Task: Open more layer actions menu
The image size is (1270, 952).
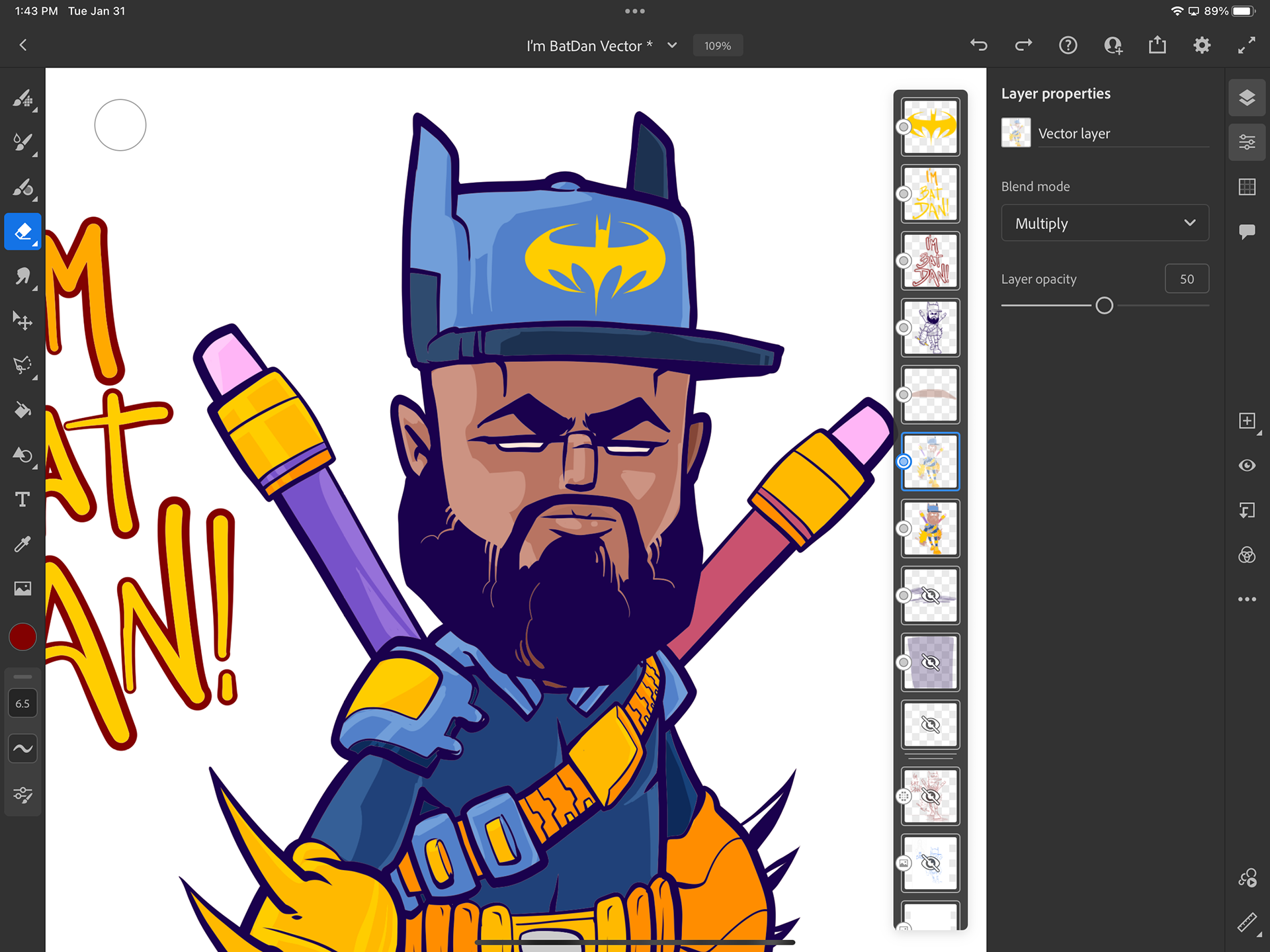Action: tap(1247, 599)
